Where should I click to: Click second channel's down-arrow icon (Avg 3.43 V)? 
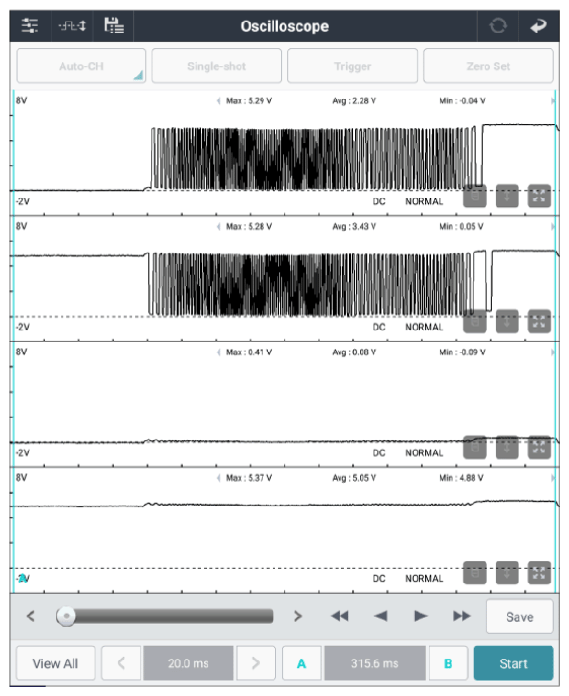507,321
